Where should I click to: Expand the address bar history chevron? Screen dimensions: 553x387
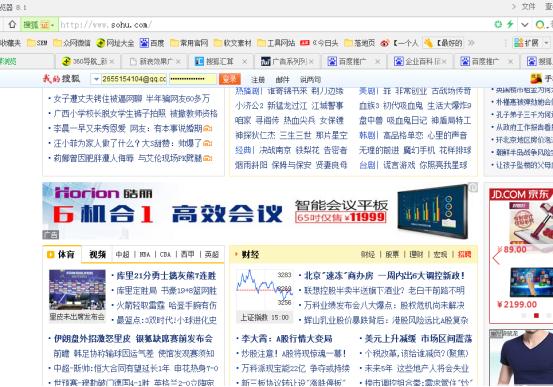524,25
